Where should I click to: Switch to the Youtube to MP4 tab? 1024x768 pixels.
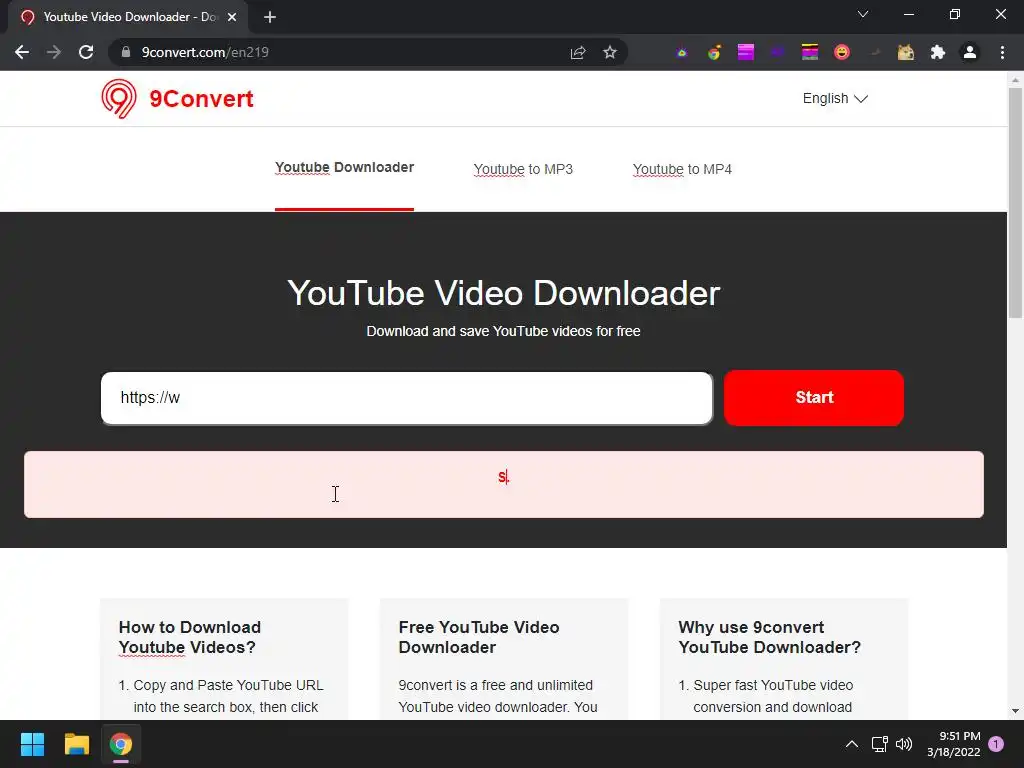pyautogui.click(x=682, y=169)
